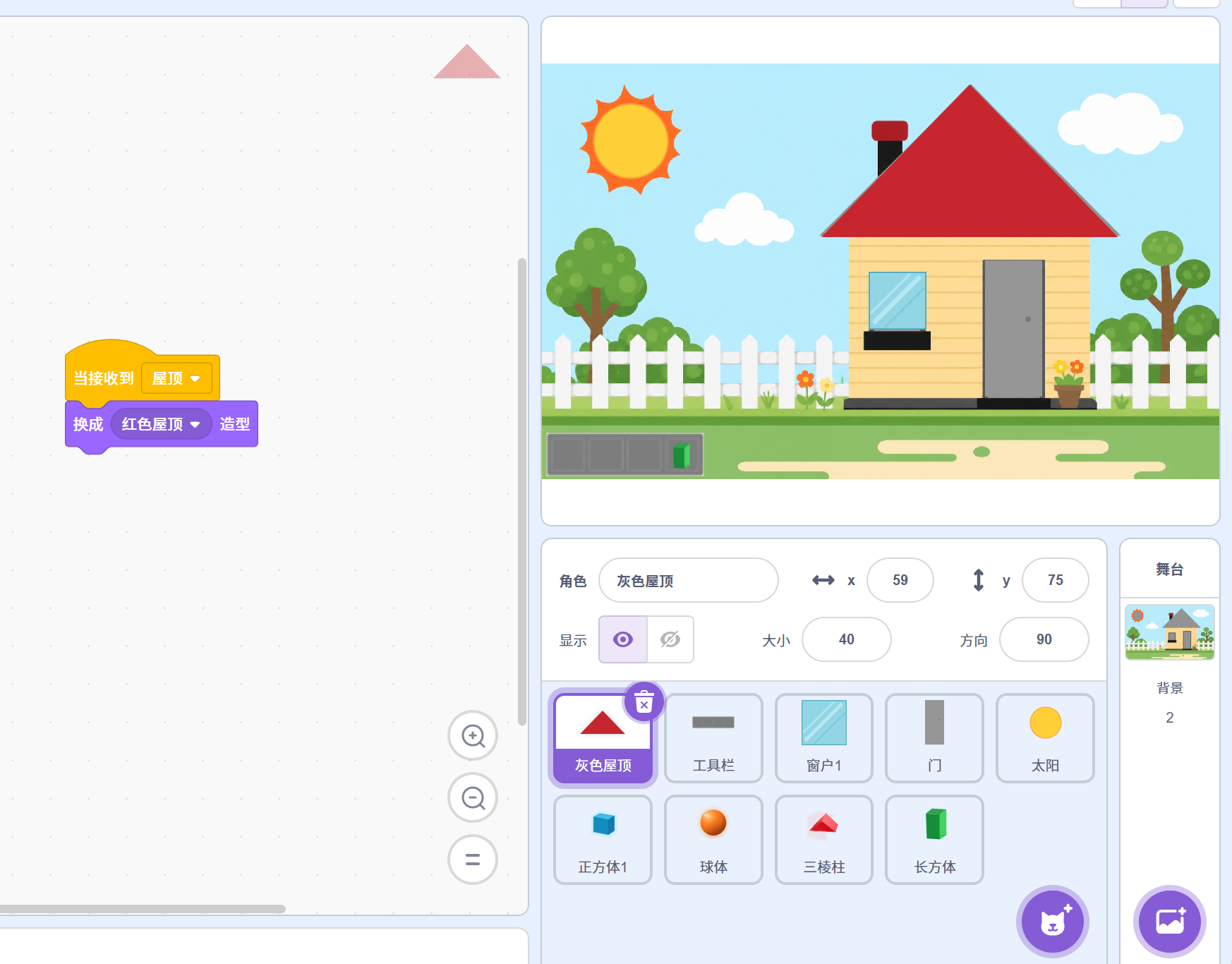Reset workspace zoom to default
Viewport: 1232px width, 964px height.
pyautogui.click(x=473, y=860)
